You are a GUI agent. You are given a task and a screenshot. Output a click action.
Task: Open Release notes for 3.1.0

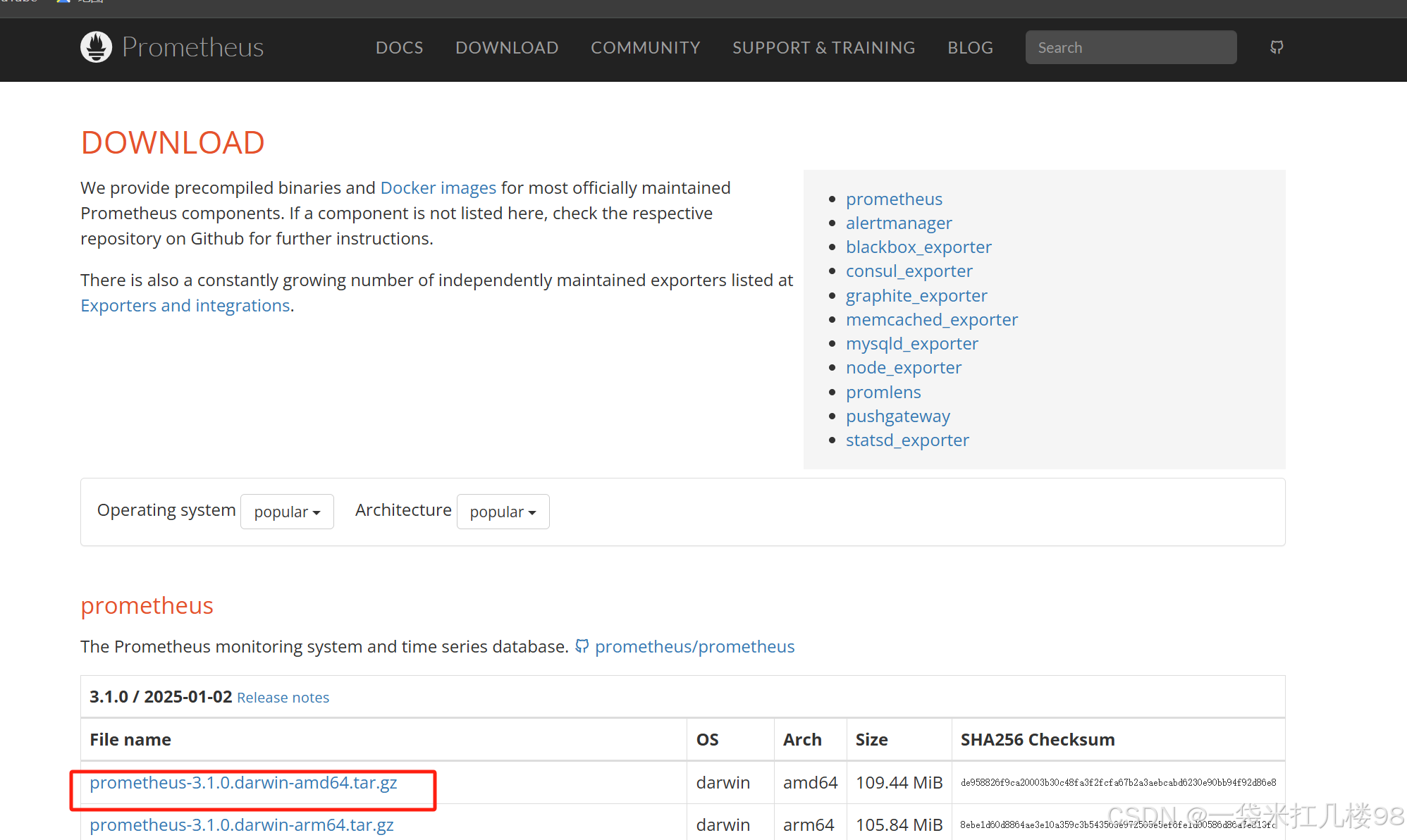point(283,698)
